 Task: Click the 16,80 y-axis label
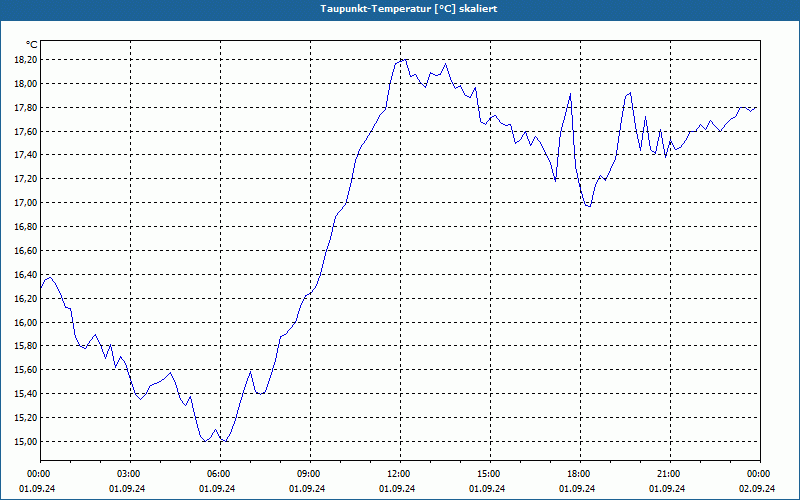[x=27, y=227]
